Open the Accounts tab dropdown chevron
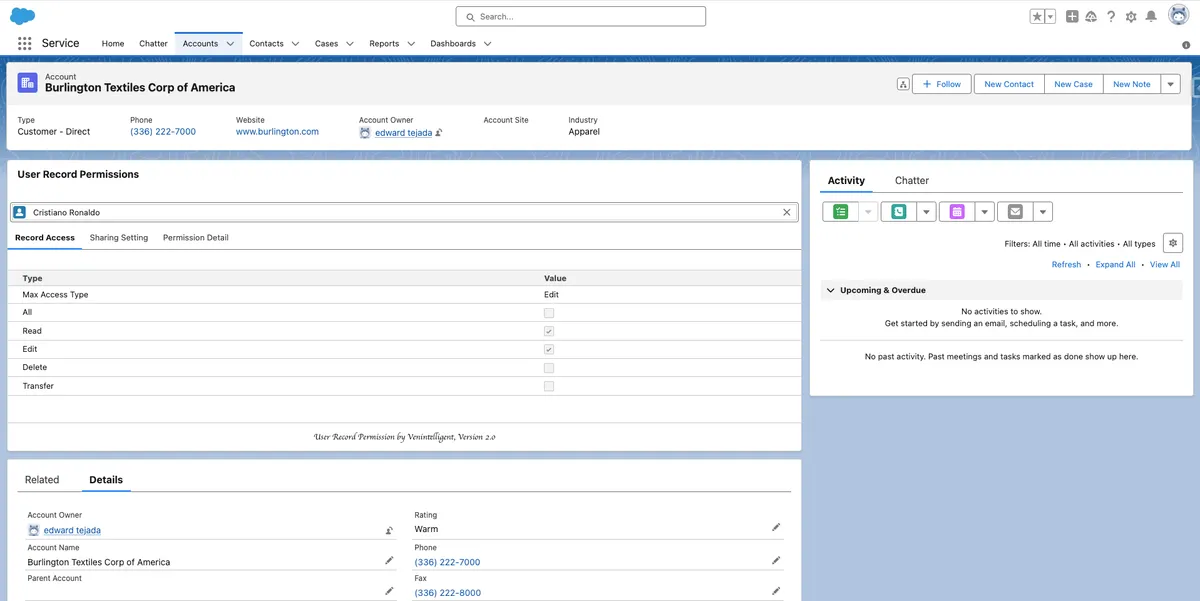Viewport: 1200px width, 601px height. click(x=231, y=44)
